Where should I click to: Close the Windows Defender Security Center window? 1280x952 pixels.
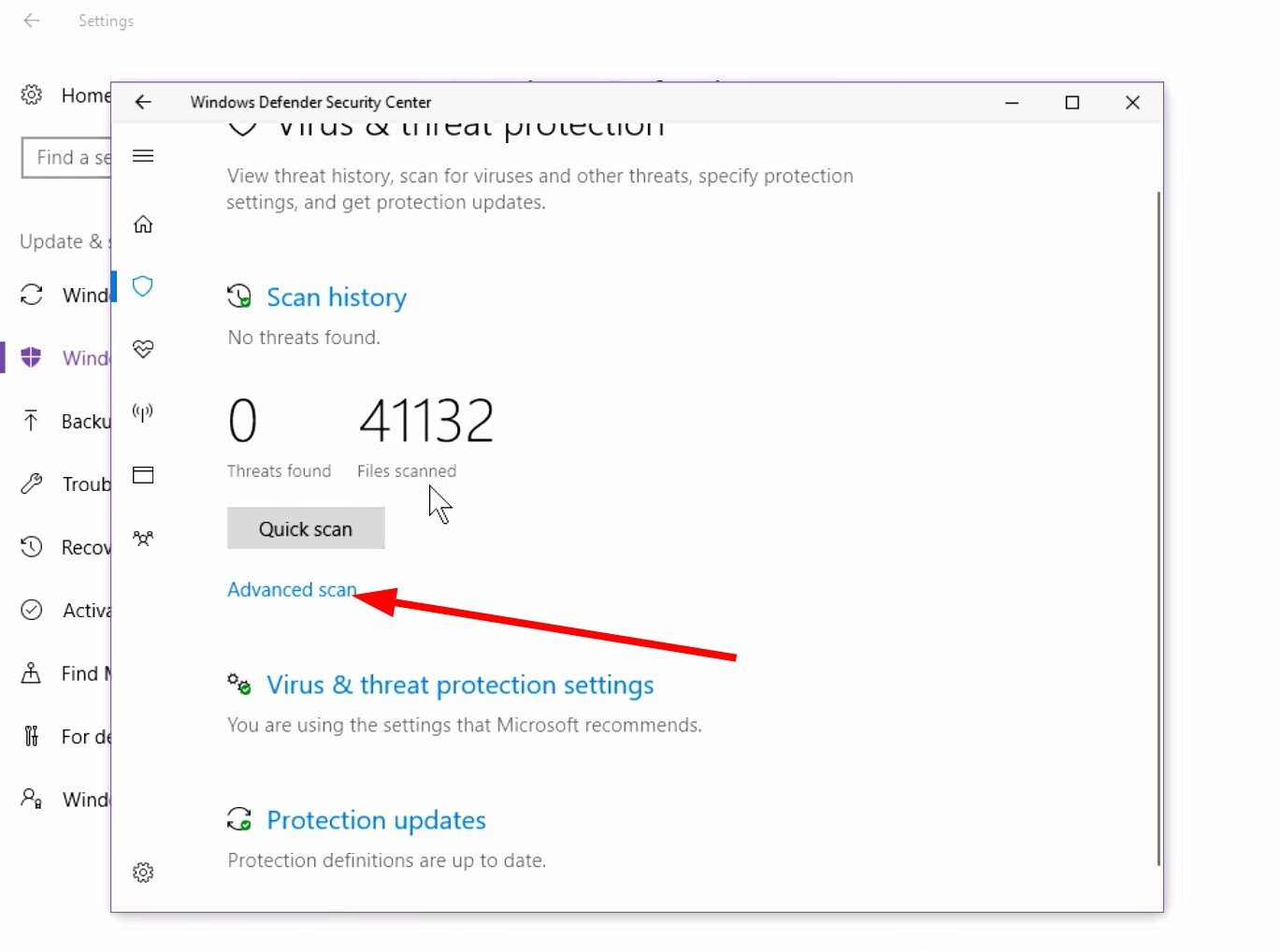tap(1132, 102)
